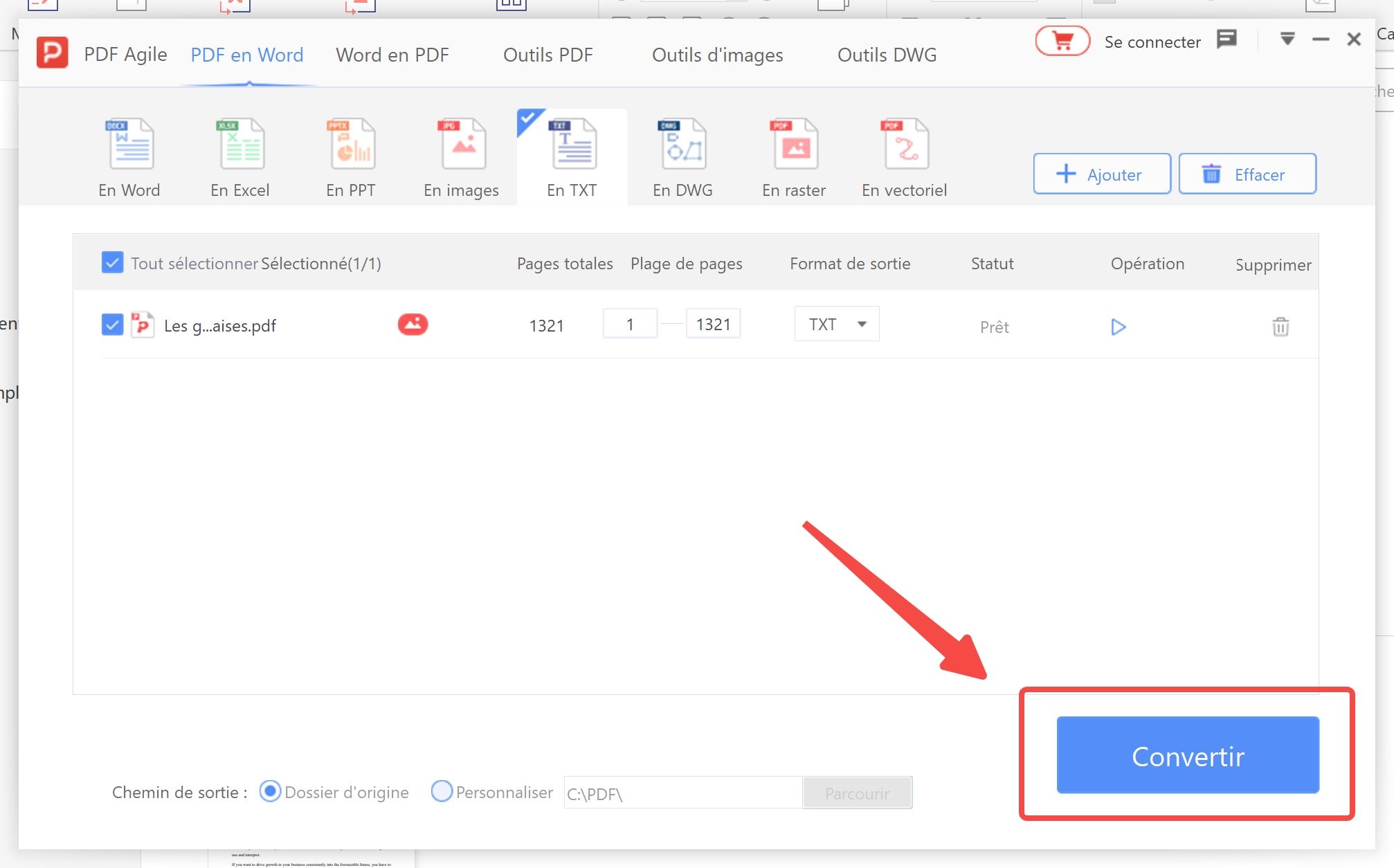Click the Prêt status text
This screenshot has height=868, width=1394.
point(994,327)
